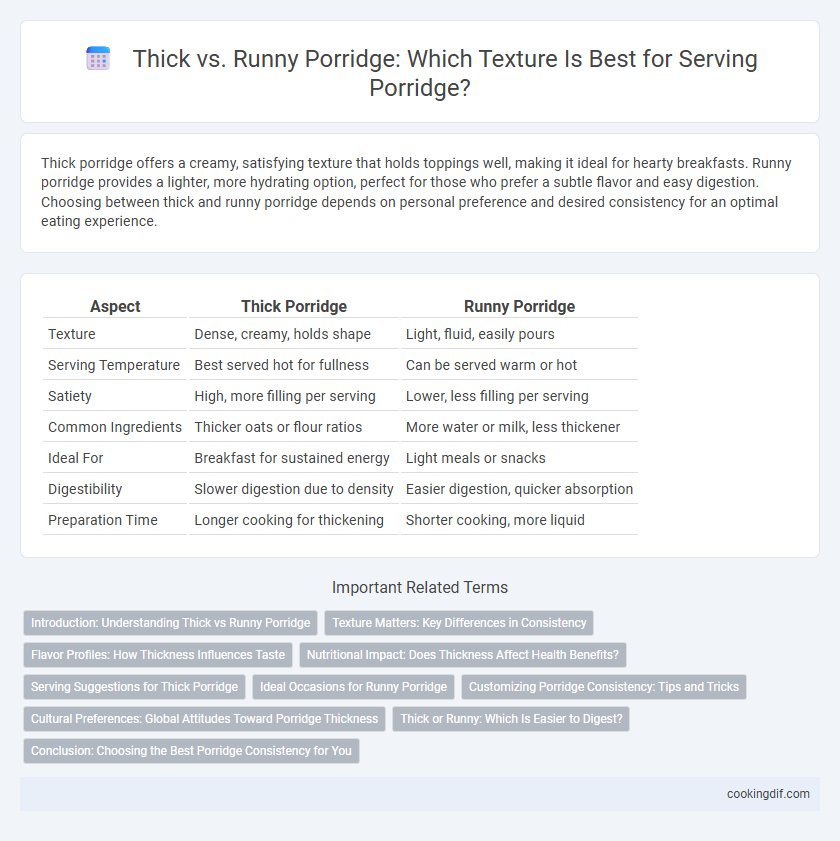Viewport: 840px width, 841px height.
Task: Click the 'Aspect' column header
Action: pos(115,306)
